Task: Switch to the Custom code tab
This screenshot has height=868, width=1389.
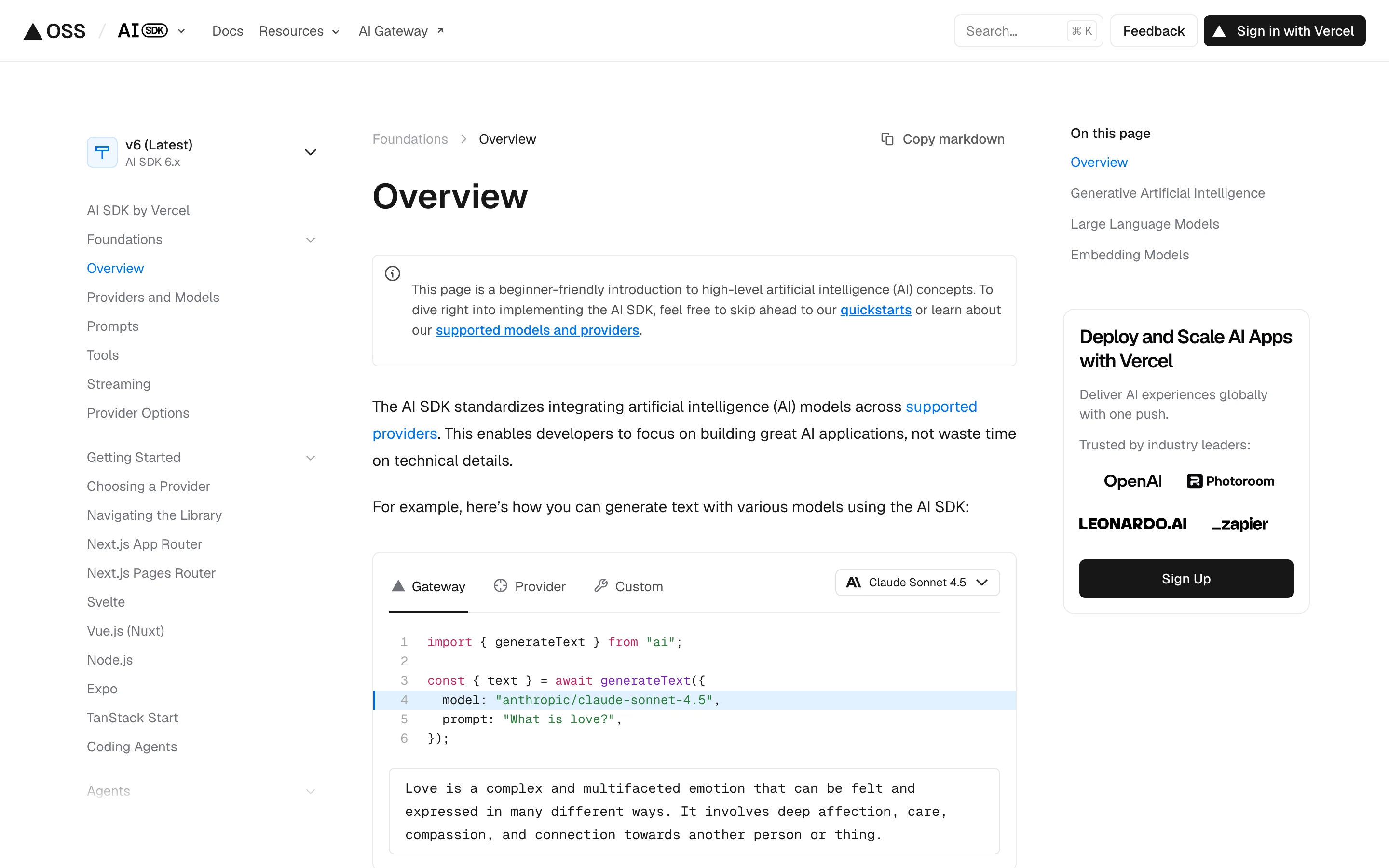Action: pyautogui.click(x=628, y=586)
